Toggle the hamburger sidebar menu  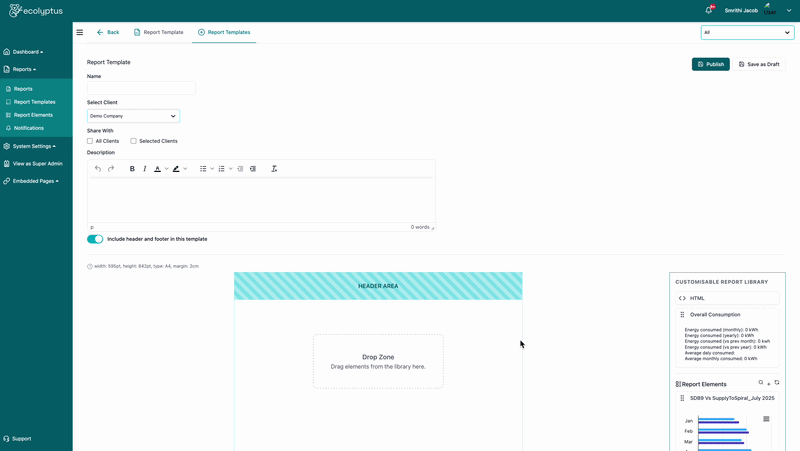80,32
